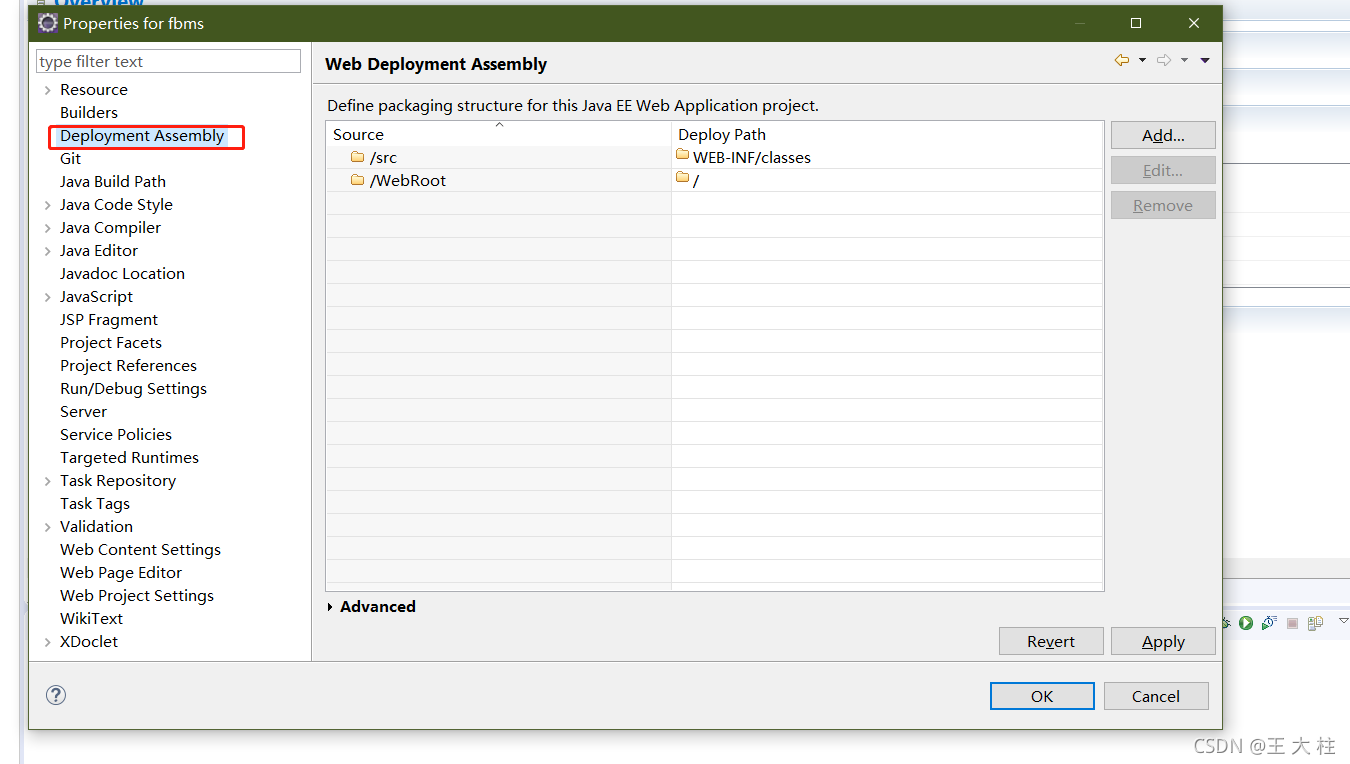Select the /WebRoot source row
The height and width of the screenshot is (764, 1350).
(x=498, y=180)
